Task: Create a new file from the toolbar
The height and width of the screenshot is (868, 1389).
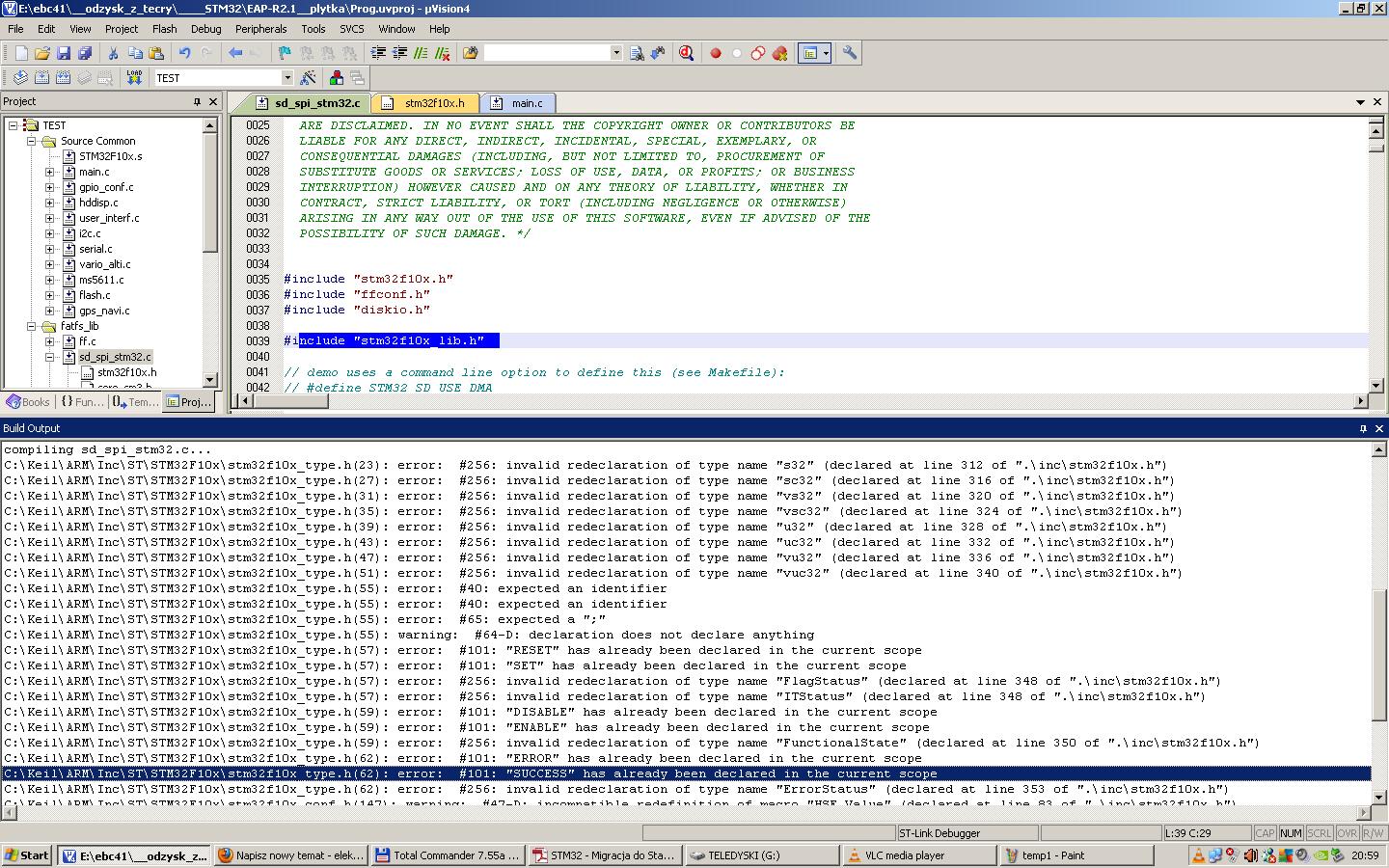Action: tap(21, 53)
